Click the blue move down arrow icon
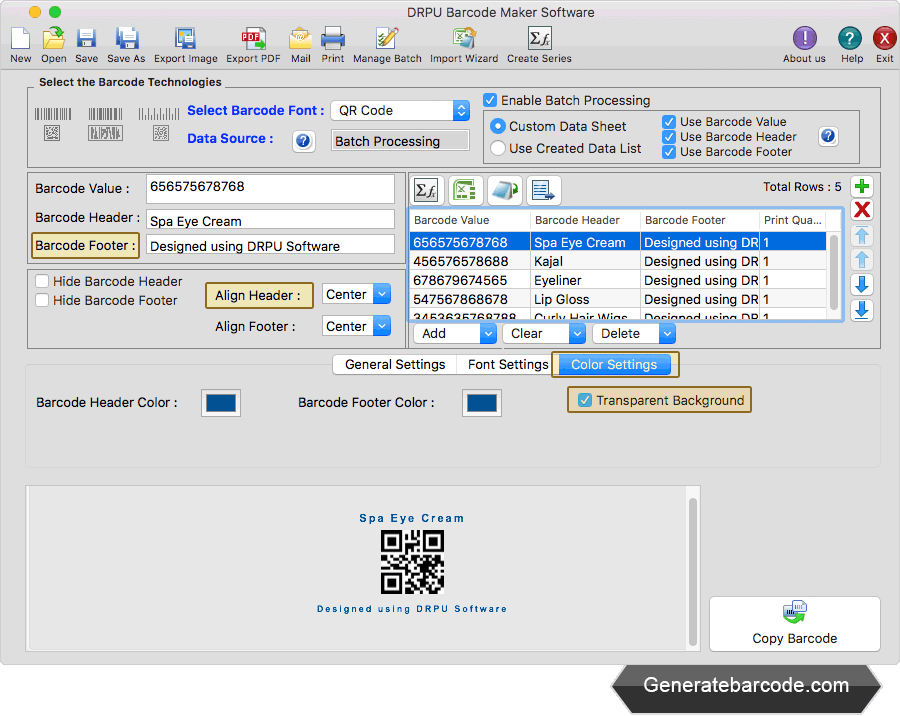The height and width of the screenshot is (716, 900). pyautogui.click(x=862, y=284)
